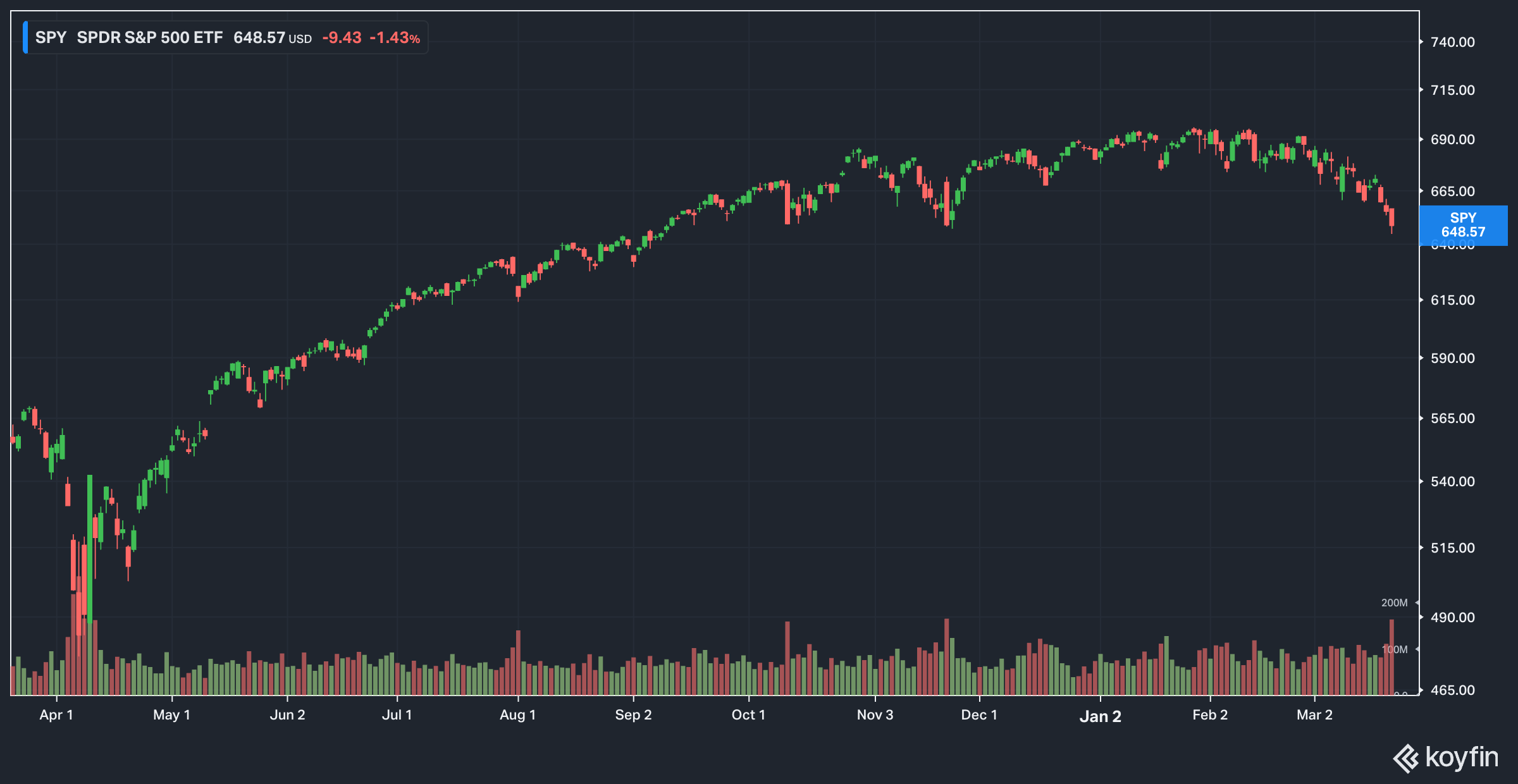
Task: Click the blue SPY 648.57 price tag
Action: (1463, 225)
